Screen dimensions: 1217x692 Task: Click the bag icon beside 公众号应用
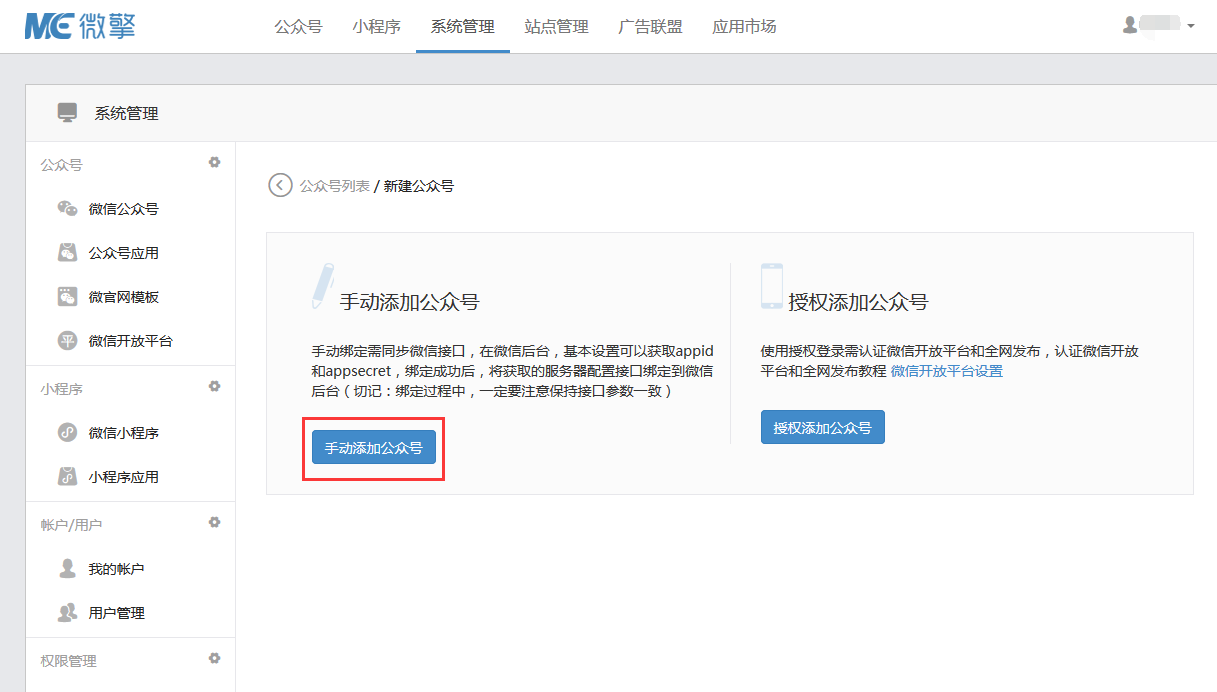click(x=67, y=252)
